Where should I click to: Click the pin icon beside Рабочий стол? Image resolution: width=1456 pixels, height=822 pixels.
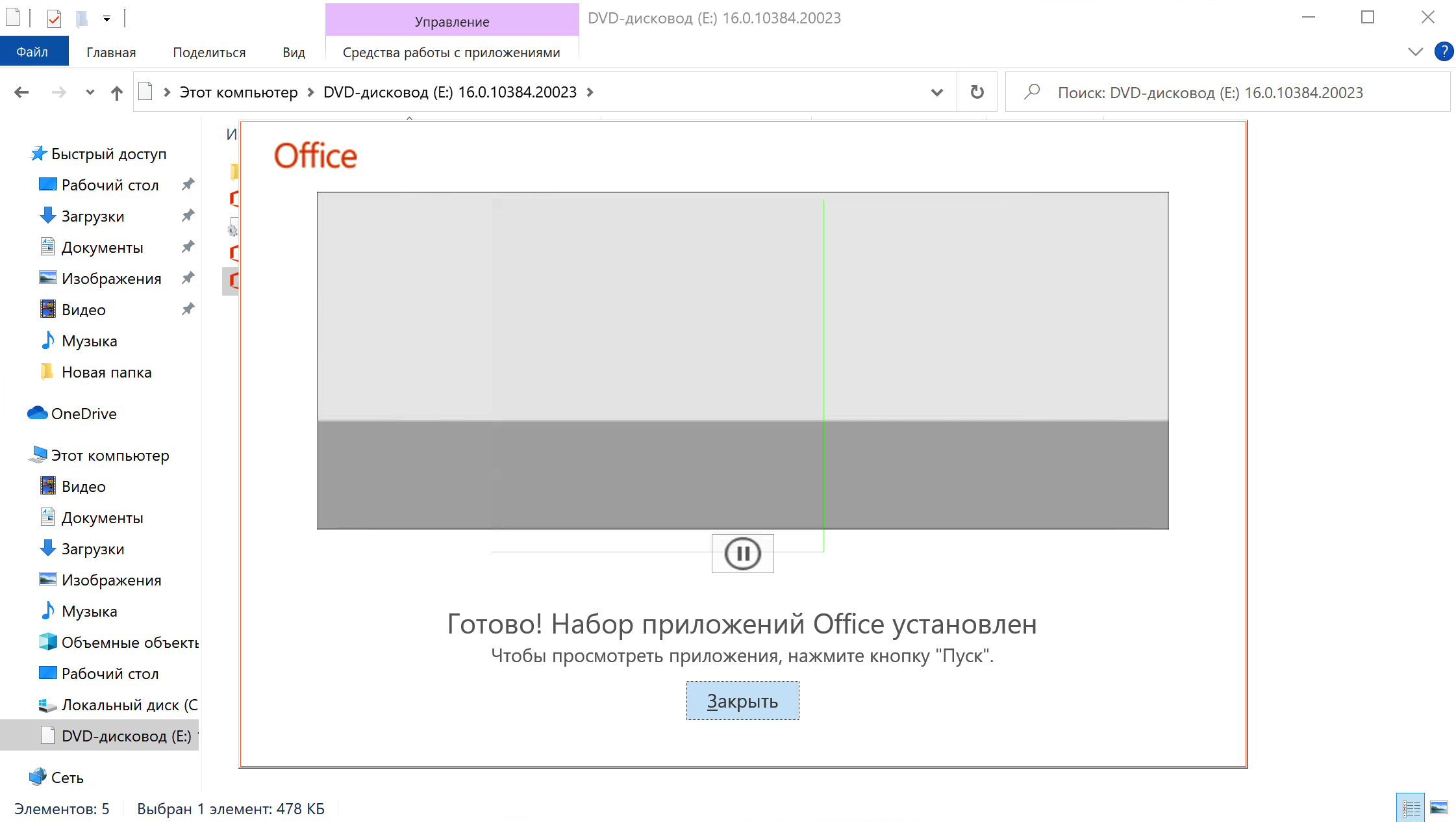pyautogui.click(x=188, y=185)
